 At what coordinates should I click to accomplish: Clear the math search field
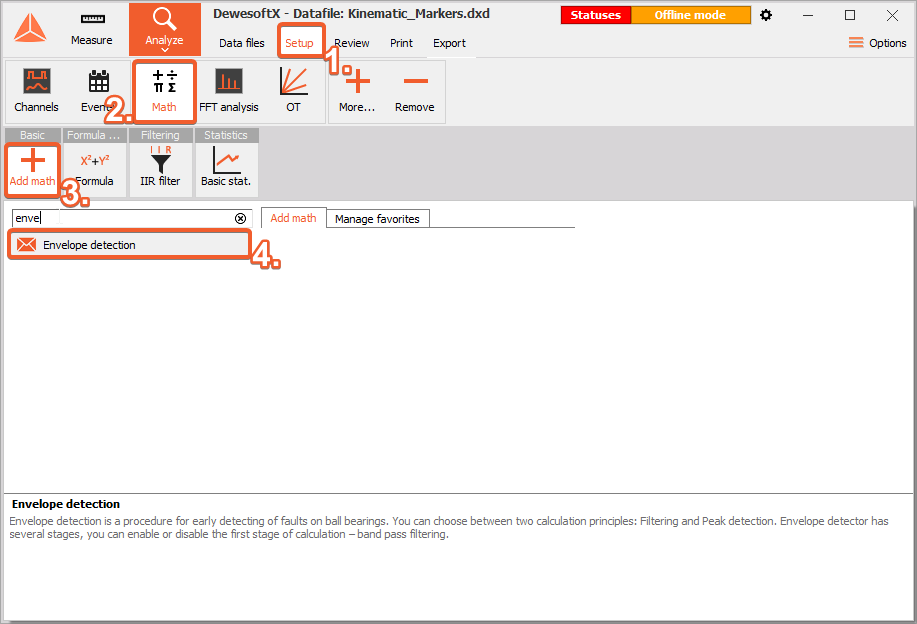pyautogui.click(x=240, y=218)
